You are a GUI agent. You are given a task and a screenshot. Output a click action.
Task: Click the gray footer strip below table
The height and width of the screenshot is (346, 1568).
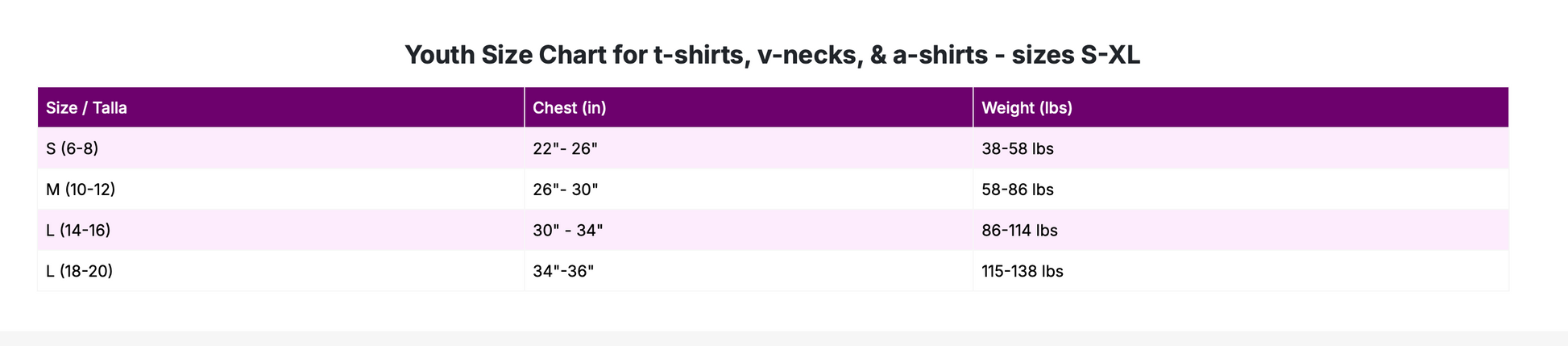784,339
